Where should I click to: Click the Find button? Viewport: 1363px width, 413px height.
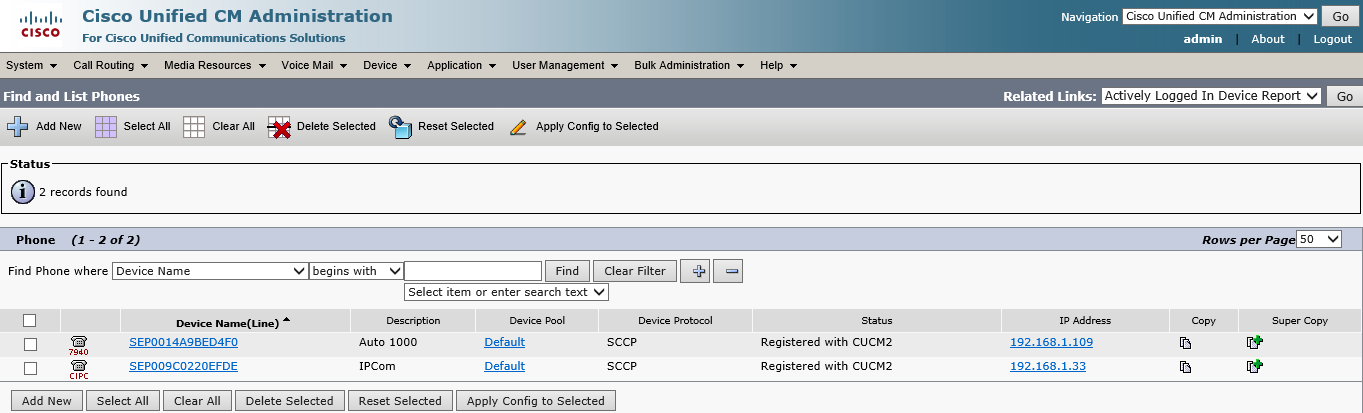[x=567, y=271]
